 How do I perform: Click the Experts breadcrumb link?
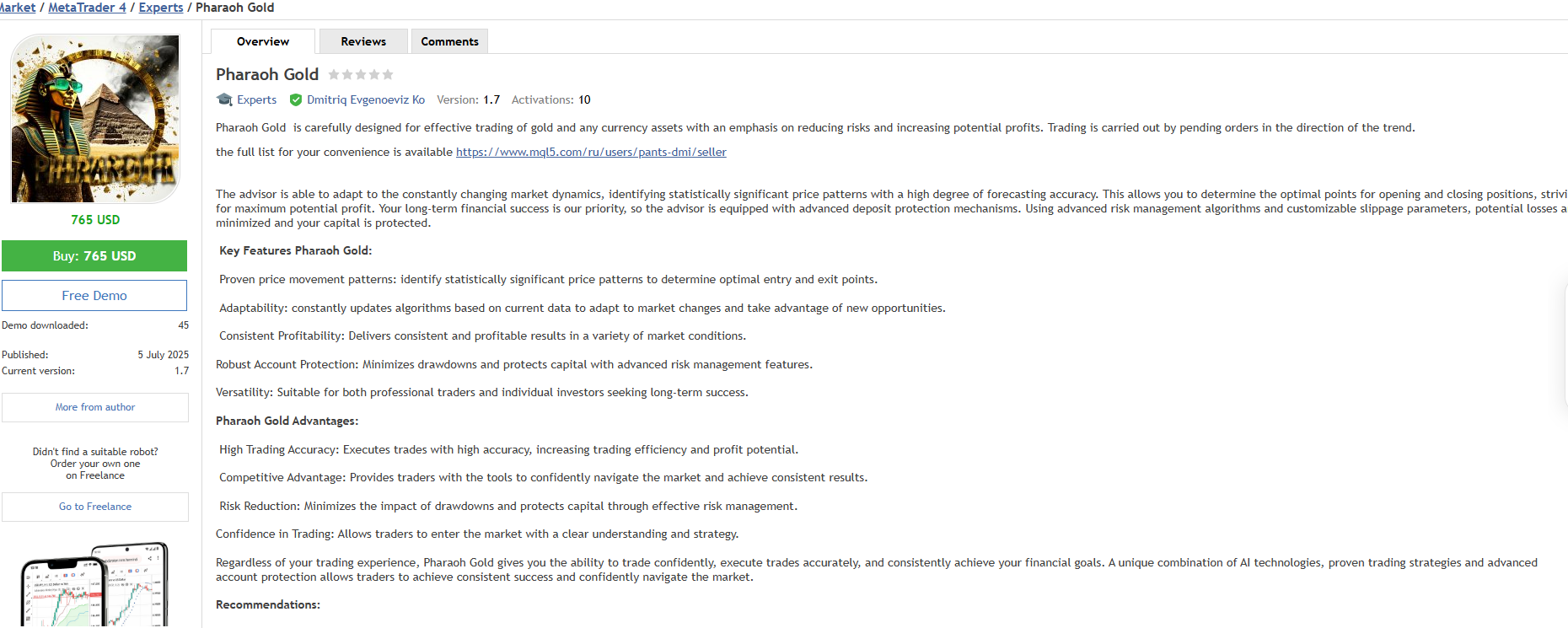click(x=160, y=8)
